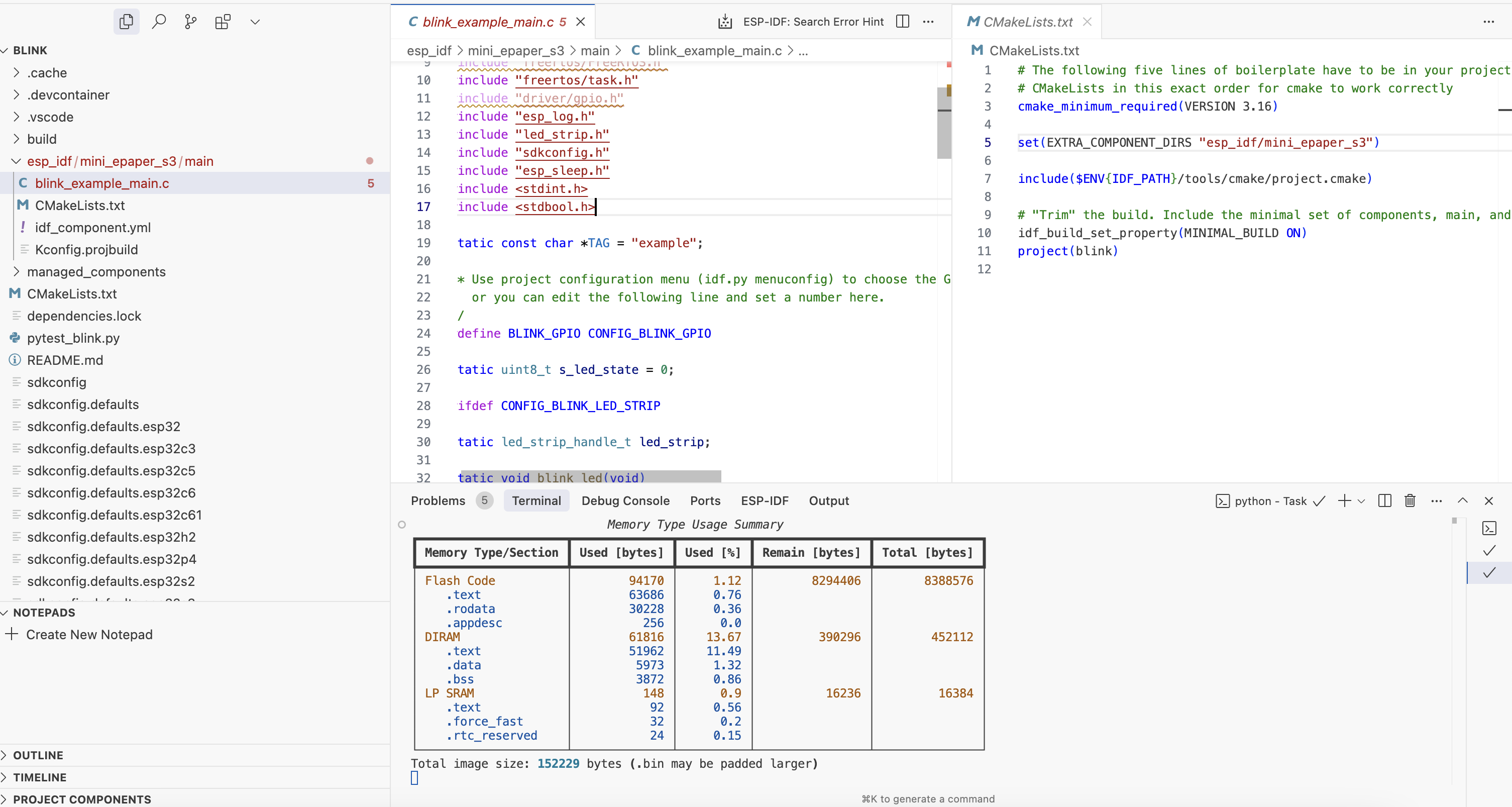Split the terminal panel
Viewport: 1512px width, 807px height.
tap(1384, 500)
